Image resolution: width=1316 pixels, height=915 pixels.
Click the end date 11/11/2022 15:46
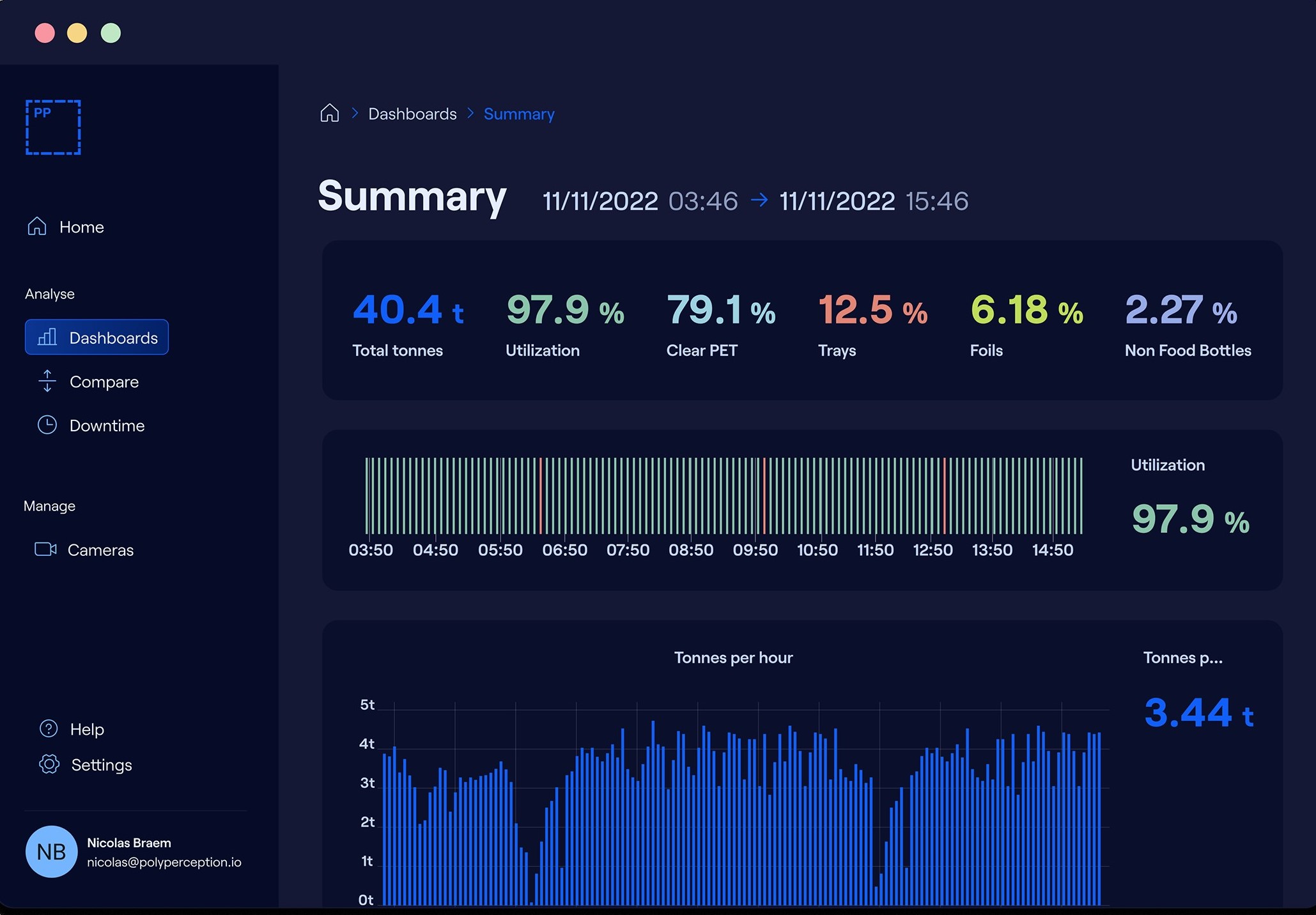tap(874, 201)
